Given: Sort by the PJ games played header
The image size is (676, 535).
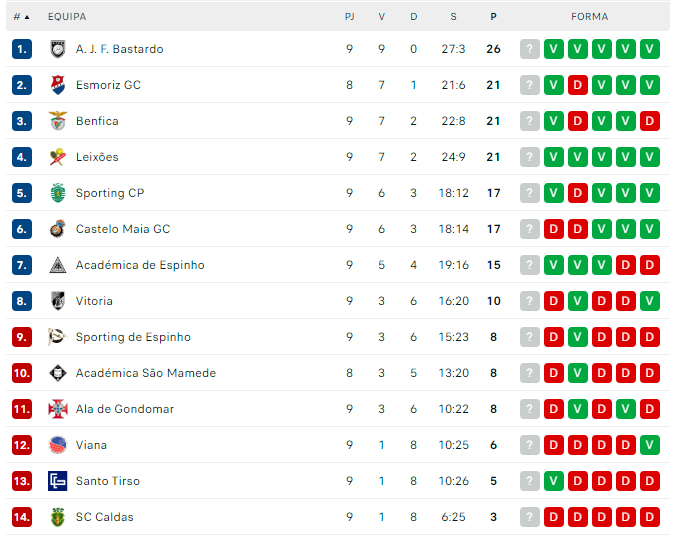Looking at the screenshot, I should (350, 17).
